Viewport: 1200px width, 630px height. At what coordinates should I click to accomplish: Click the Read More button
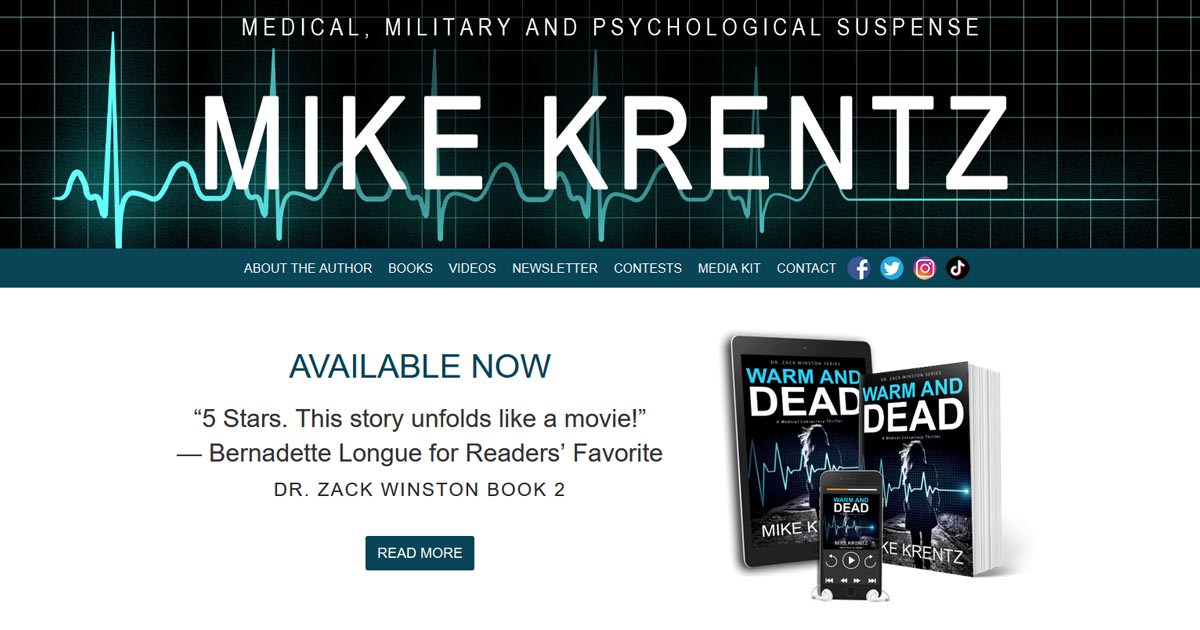tap(420, 553)
